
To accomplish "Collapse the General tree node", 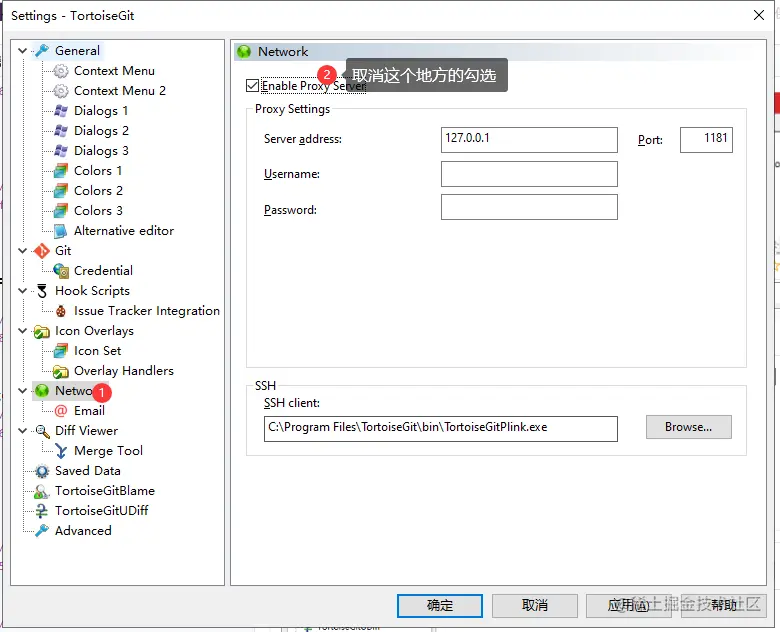I will pos(22,51).
